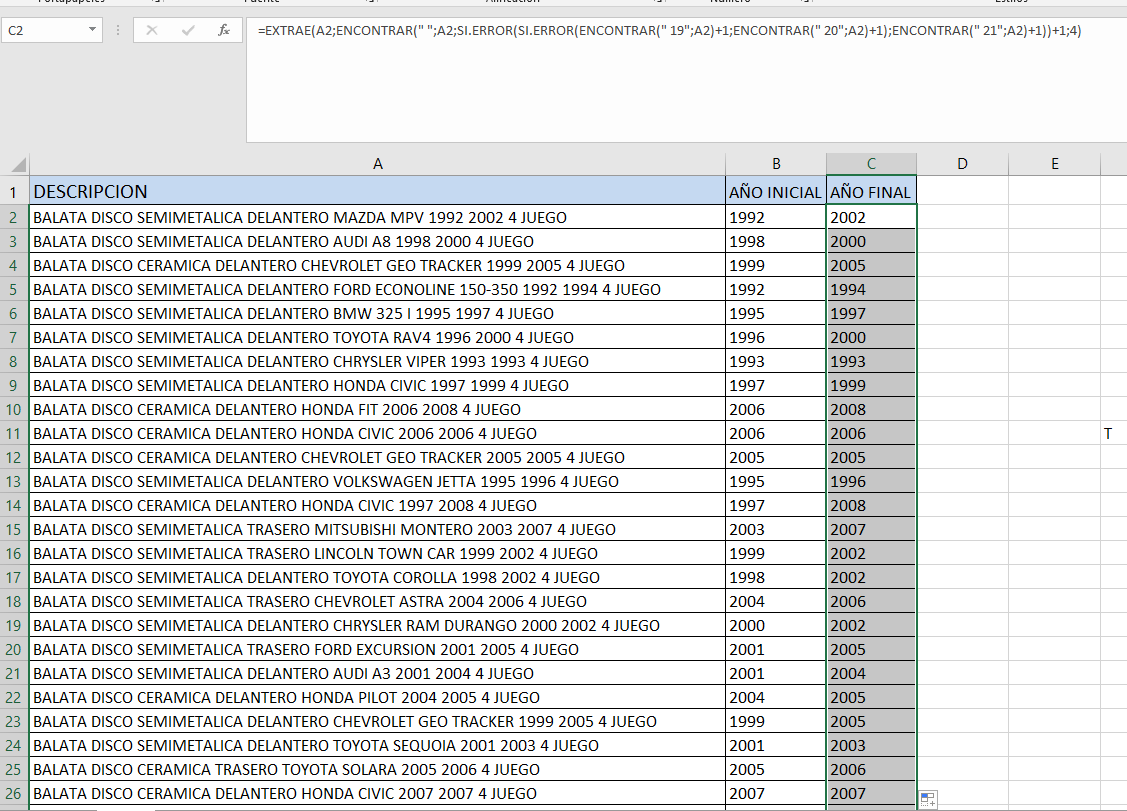Select cell B10 showing 2006
1127x811 pixels.
[x=776, y=409]
